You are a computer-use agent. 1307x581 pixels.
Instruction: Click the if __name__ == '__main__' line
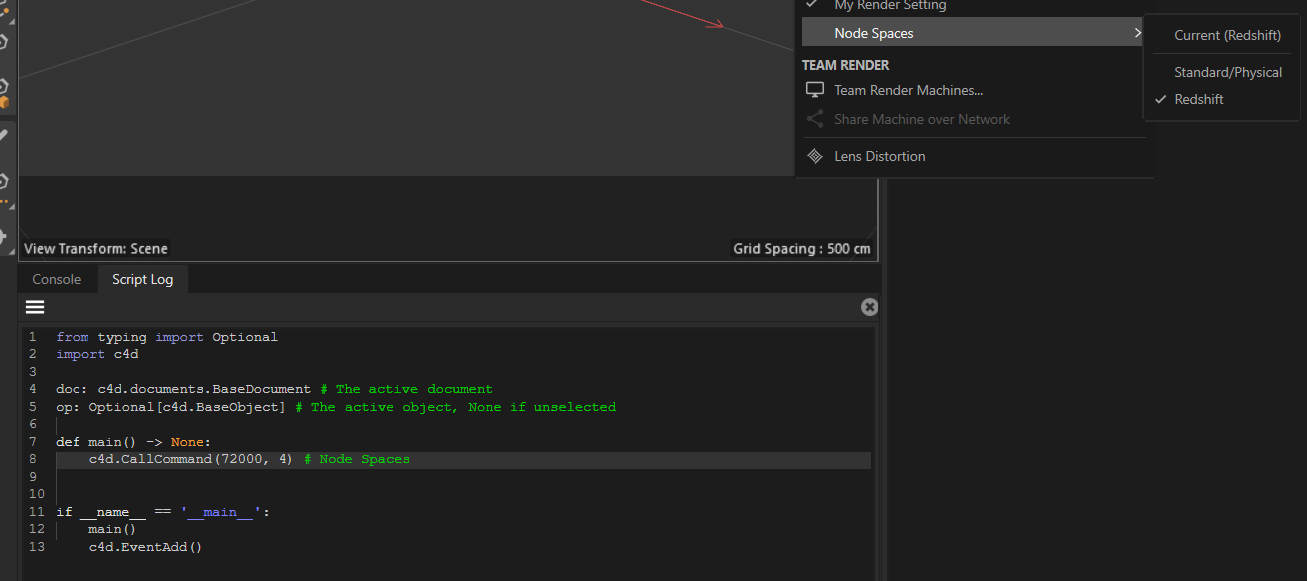click(163, 512)
